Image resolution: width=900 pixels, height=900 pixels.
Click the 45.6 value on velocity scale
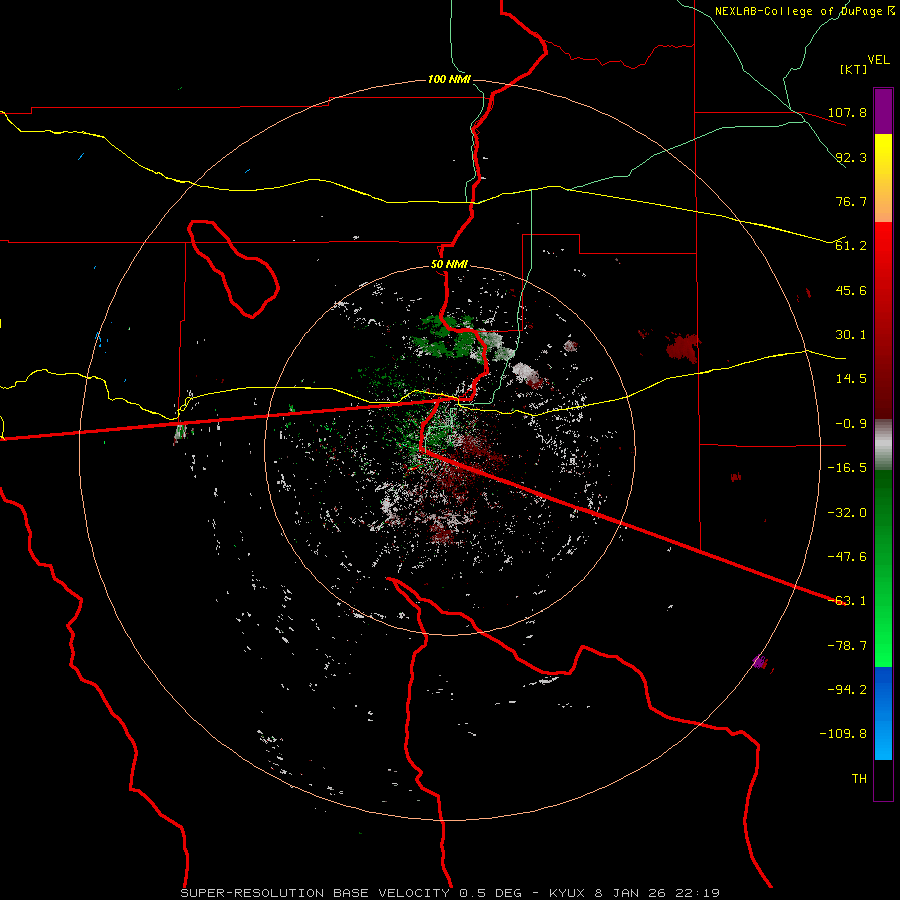point(851,290)
